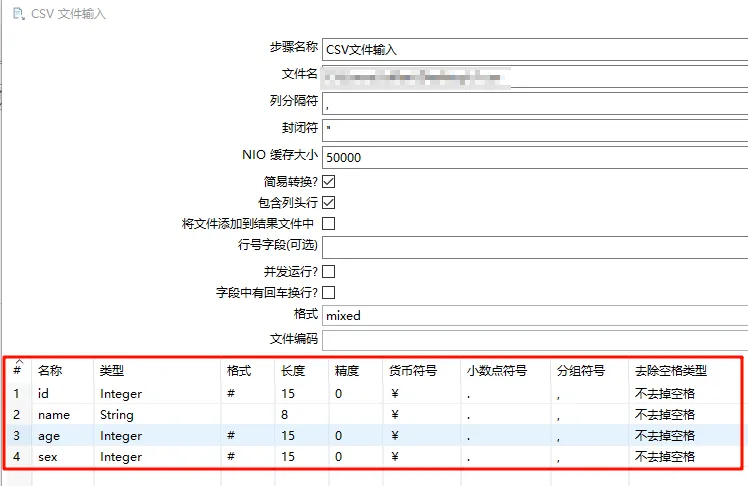This screenshot has width=748, height=486.
Task: Select the name field row's String type
Action: [x=117, y=414]
